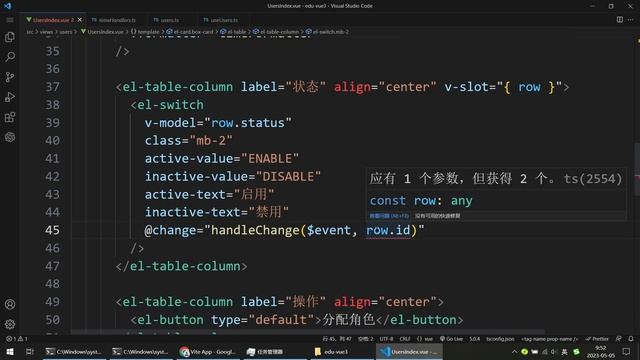The height and width of the screenshot is (360, 640).
Task: Open the editor More Actions ellipsis
Action: point(631,20)
